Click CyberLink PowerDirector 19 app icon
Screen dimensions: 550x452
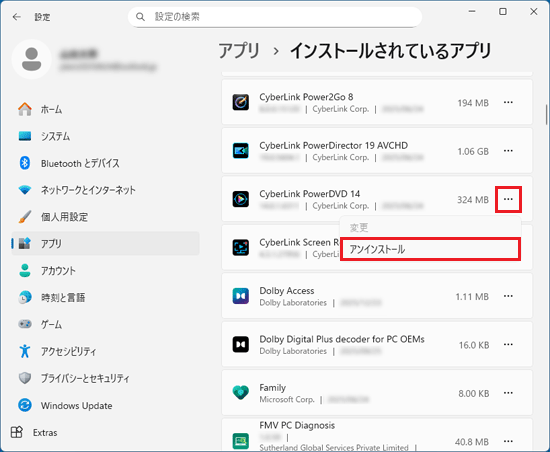coord(241,151)
